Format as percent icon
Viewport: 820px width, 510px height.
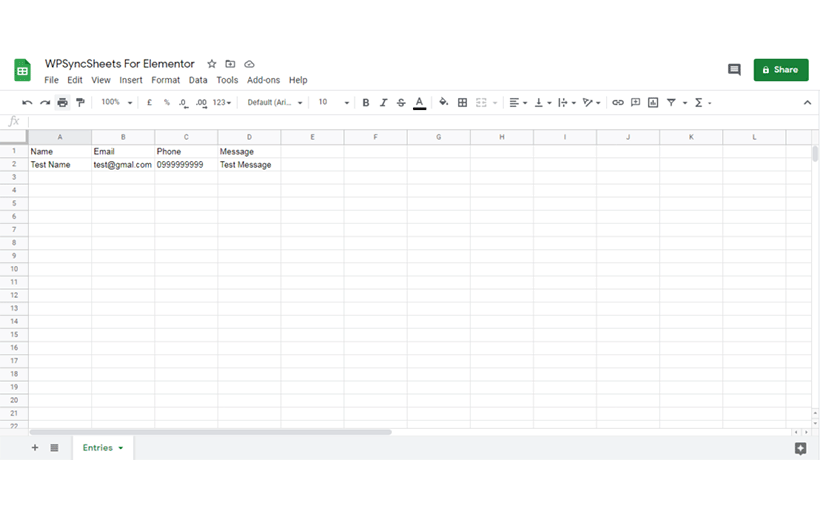click(166, 103)
